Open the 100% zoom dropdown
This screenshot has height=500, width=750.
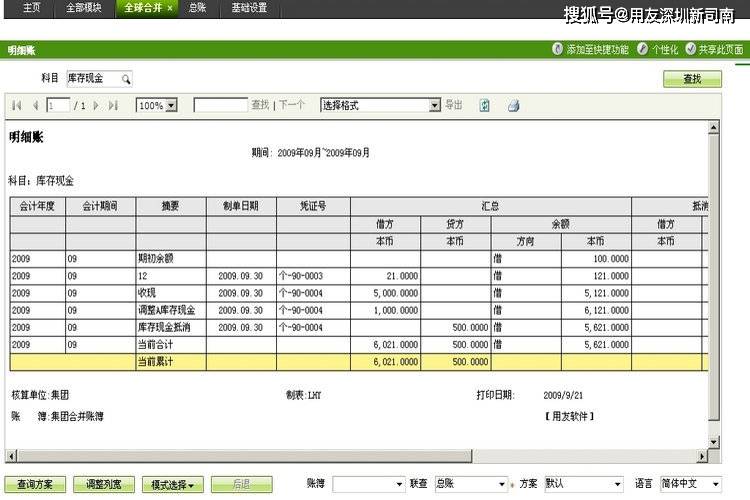click(x=171, y=105)
